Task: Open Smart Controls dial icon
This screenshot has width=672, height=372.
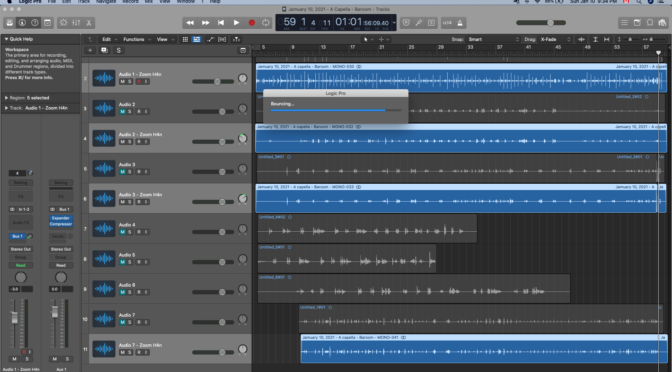Action: point(63,23)
